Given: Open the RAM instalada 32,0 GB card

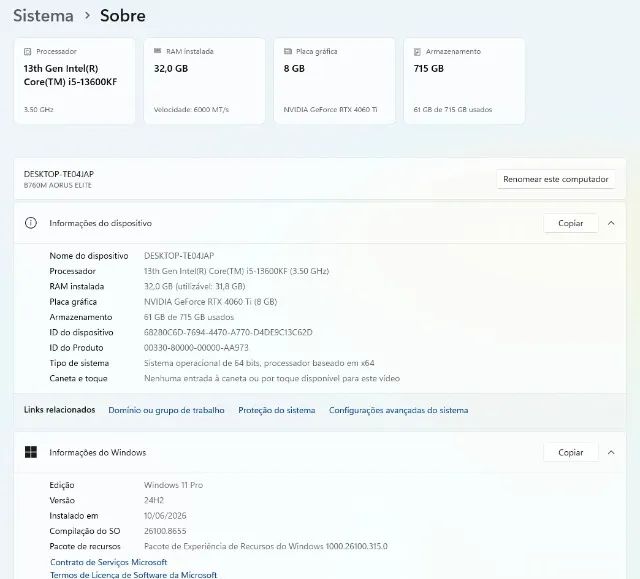Looking at the screenshot, I should (204, 81).
